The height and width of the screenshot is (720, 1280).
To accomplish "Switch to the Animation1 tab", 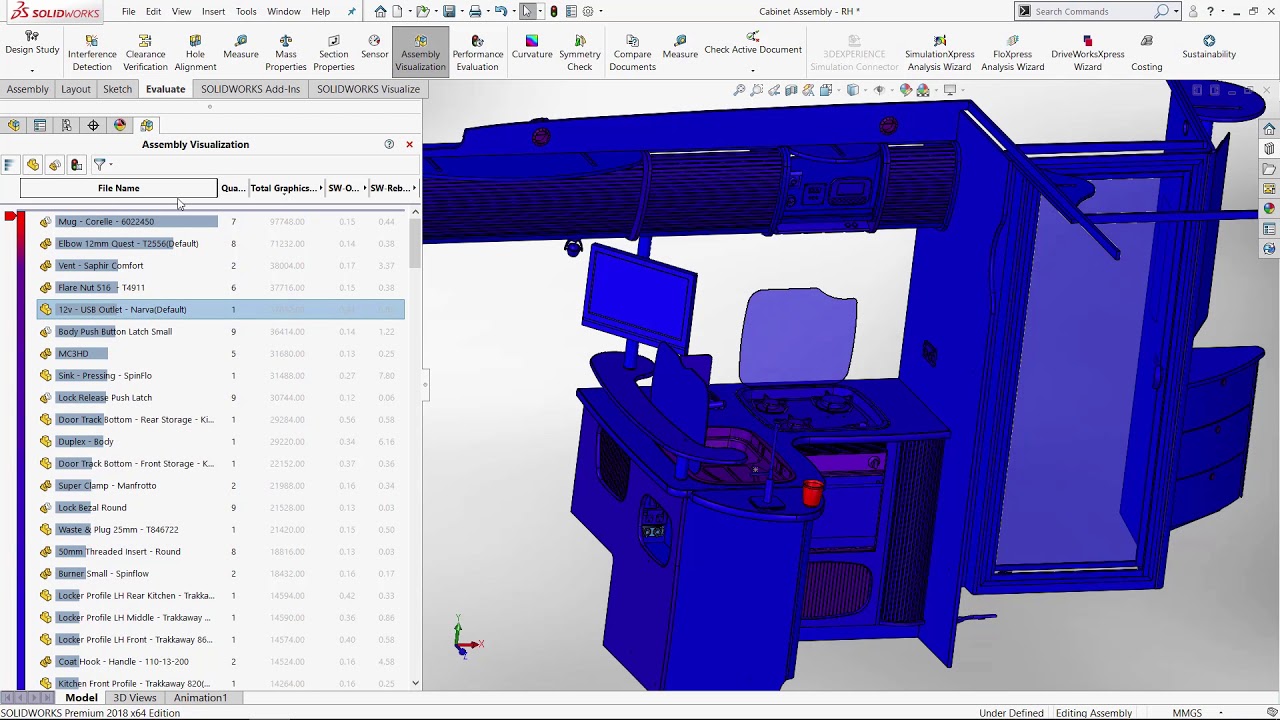I will point(200,697).
